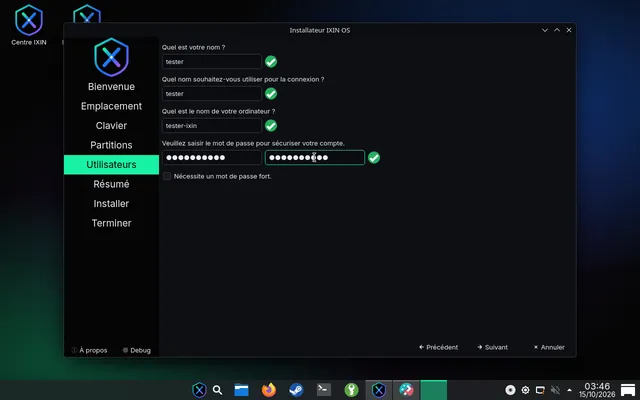Click the Suivant button

[493, 347]
